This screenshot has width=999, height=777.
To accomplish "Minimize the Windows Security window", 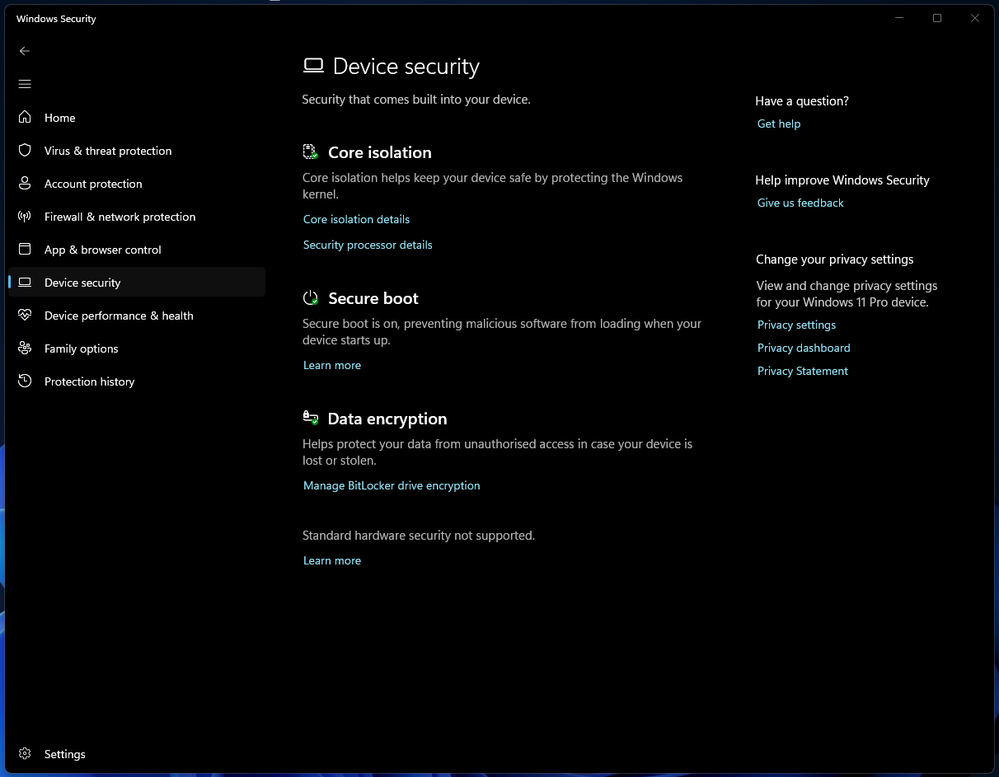I will (x=899, y=18).
